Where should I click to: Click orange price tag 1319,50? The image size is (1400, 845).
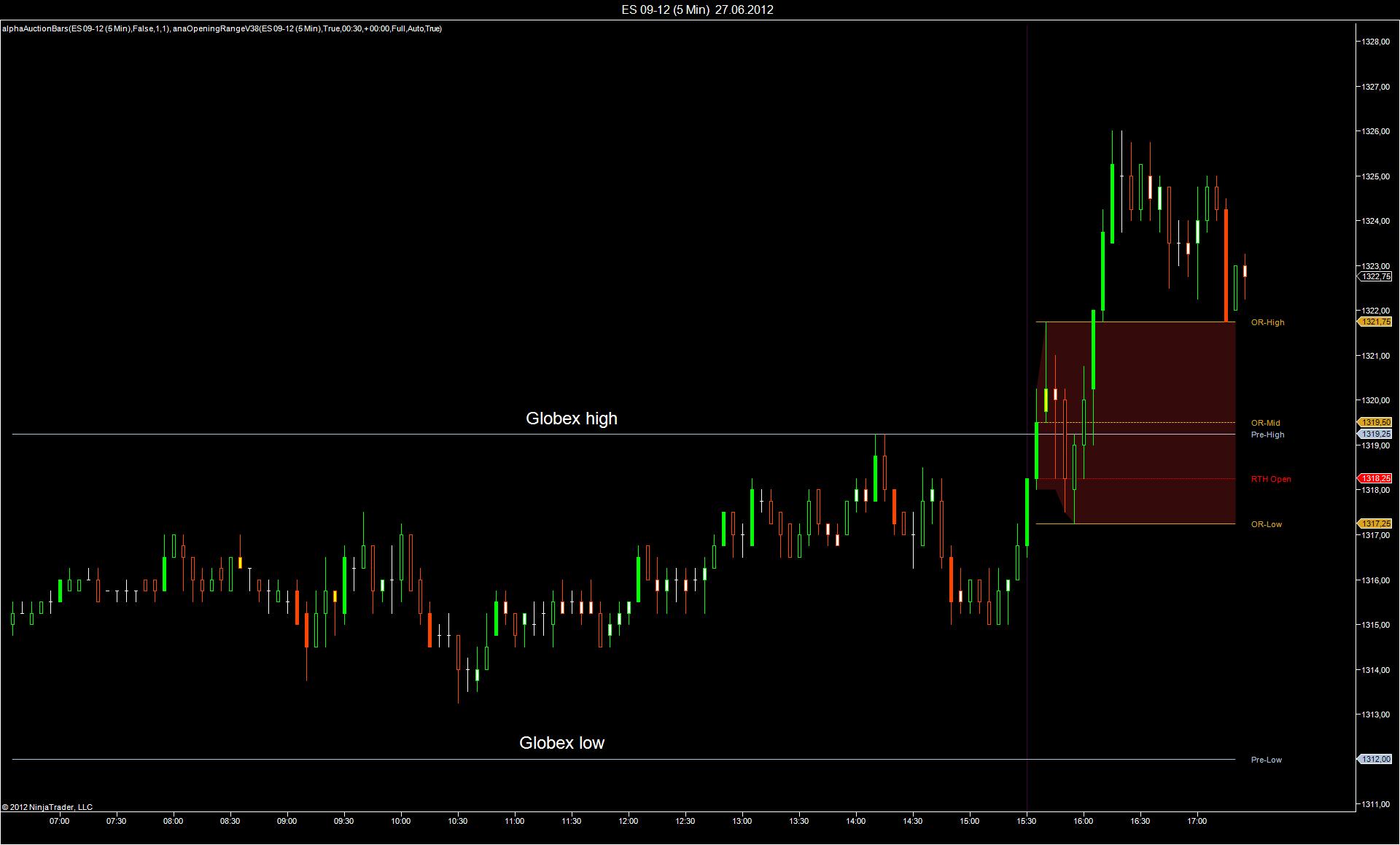pyautogui.click(x=1375, y=422)
